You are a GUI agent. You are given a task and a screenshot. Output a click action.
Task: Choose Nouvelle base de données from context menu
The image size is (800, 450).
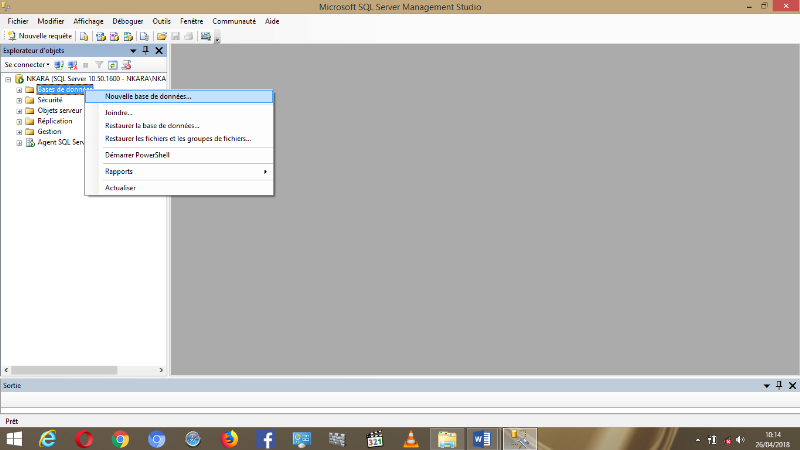tap(179, 96)
